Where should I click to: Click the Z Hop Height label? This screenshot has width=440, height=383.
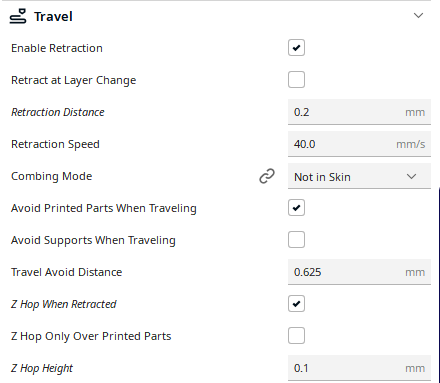[42, 368]
